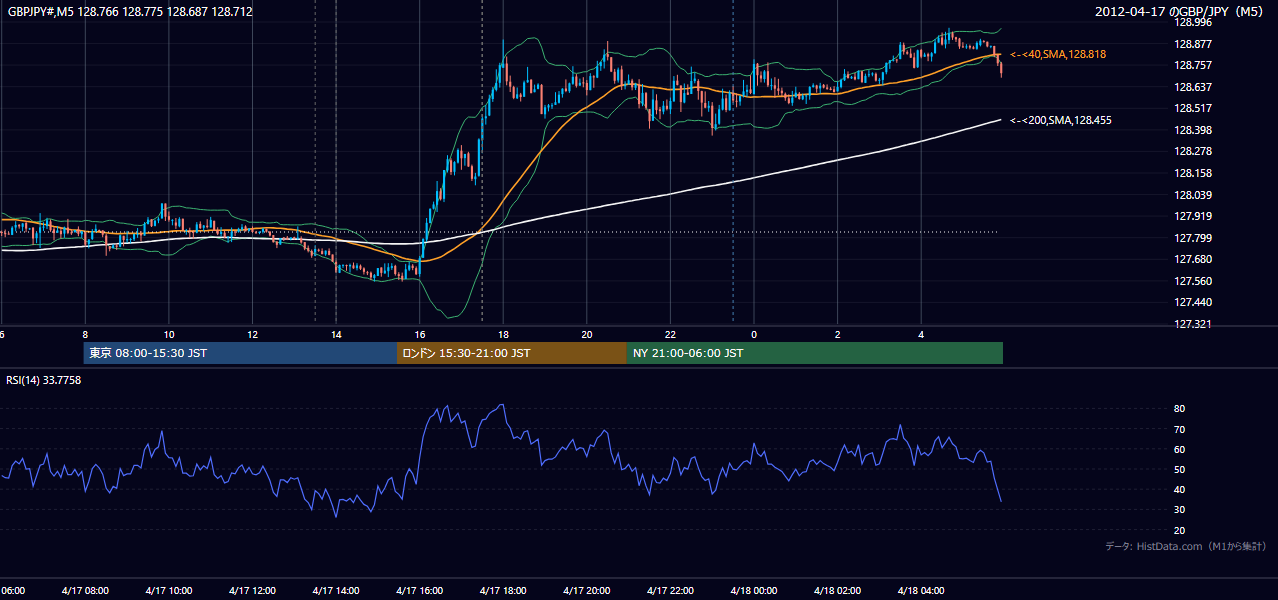Click price axis label 127.680
The width and height of the screenshot is (1278, 600).
[1192, 259]
